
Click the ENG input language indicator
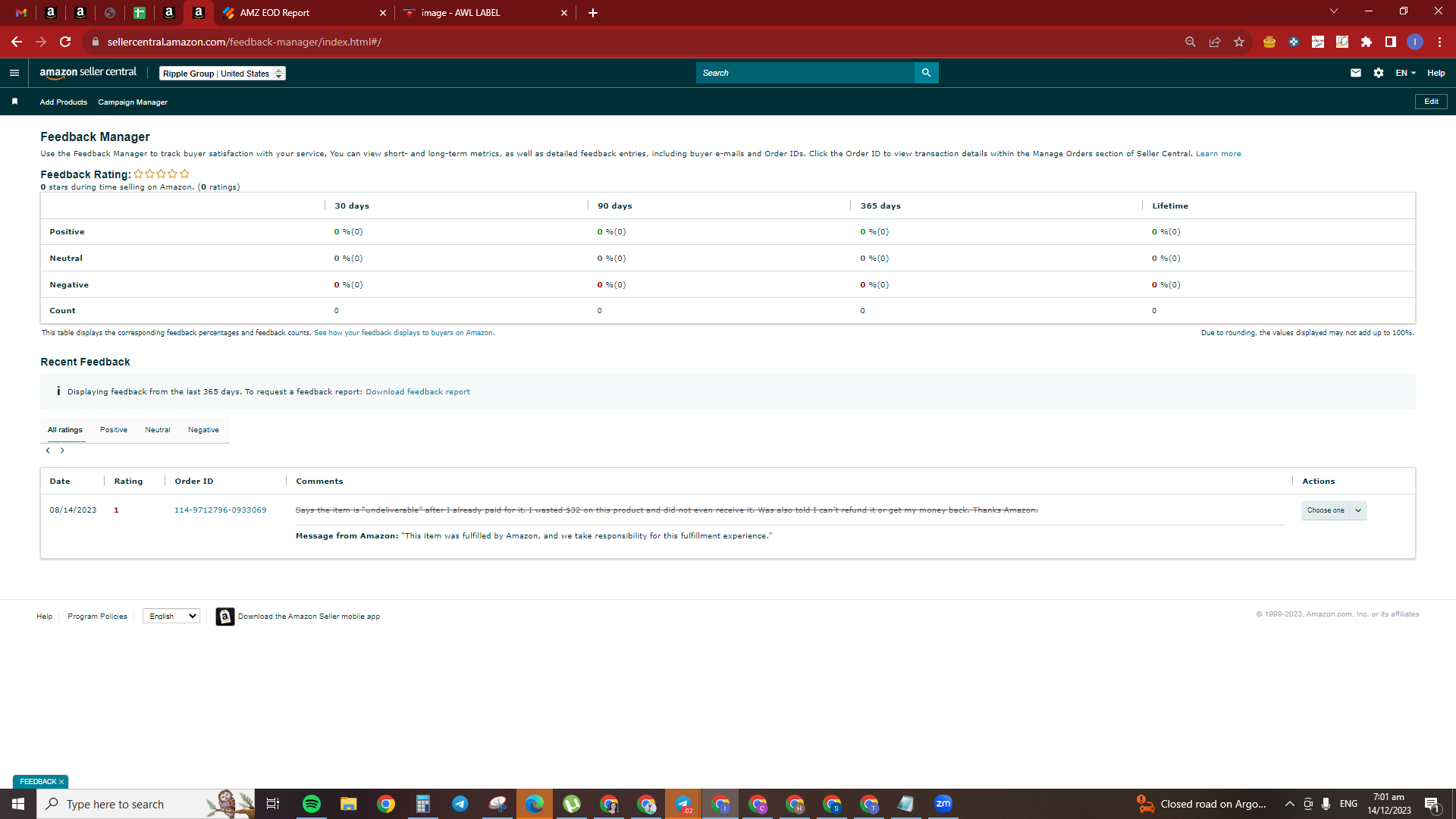[1348, 804]
